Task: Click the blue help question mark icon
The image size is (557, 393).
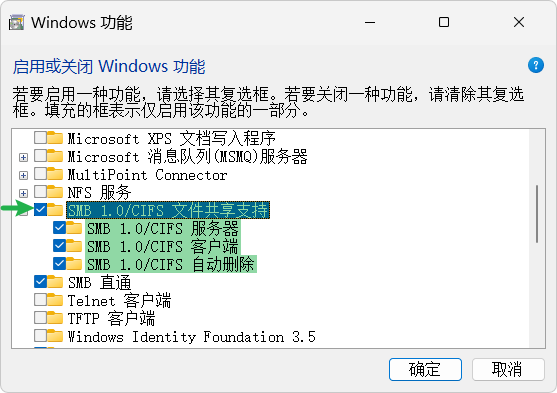Action: tap(536, 65)
